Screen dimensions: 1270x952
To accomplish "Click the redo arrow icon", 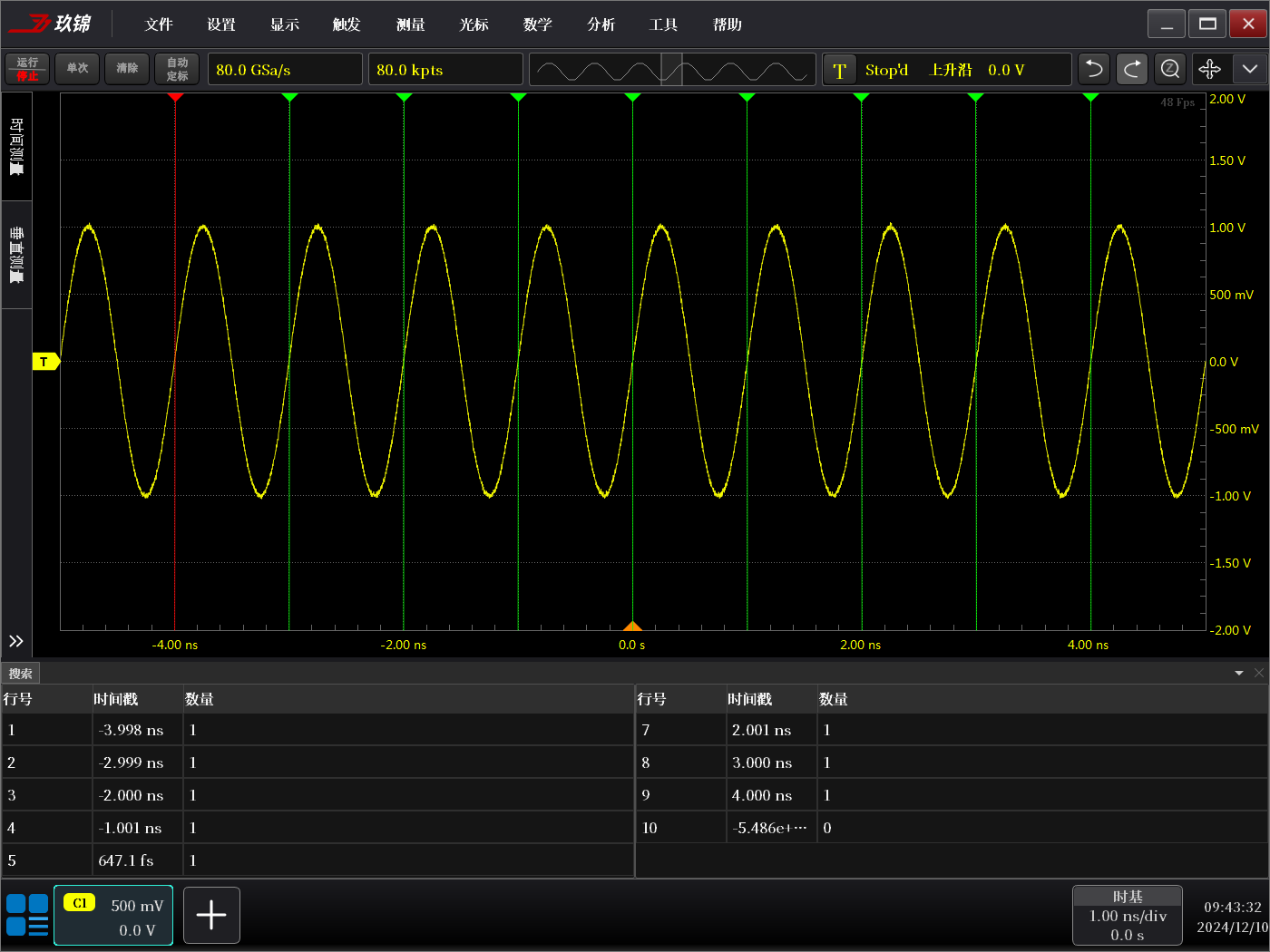I will (1132, 70).
